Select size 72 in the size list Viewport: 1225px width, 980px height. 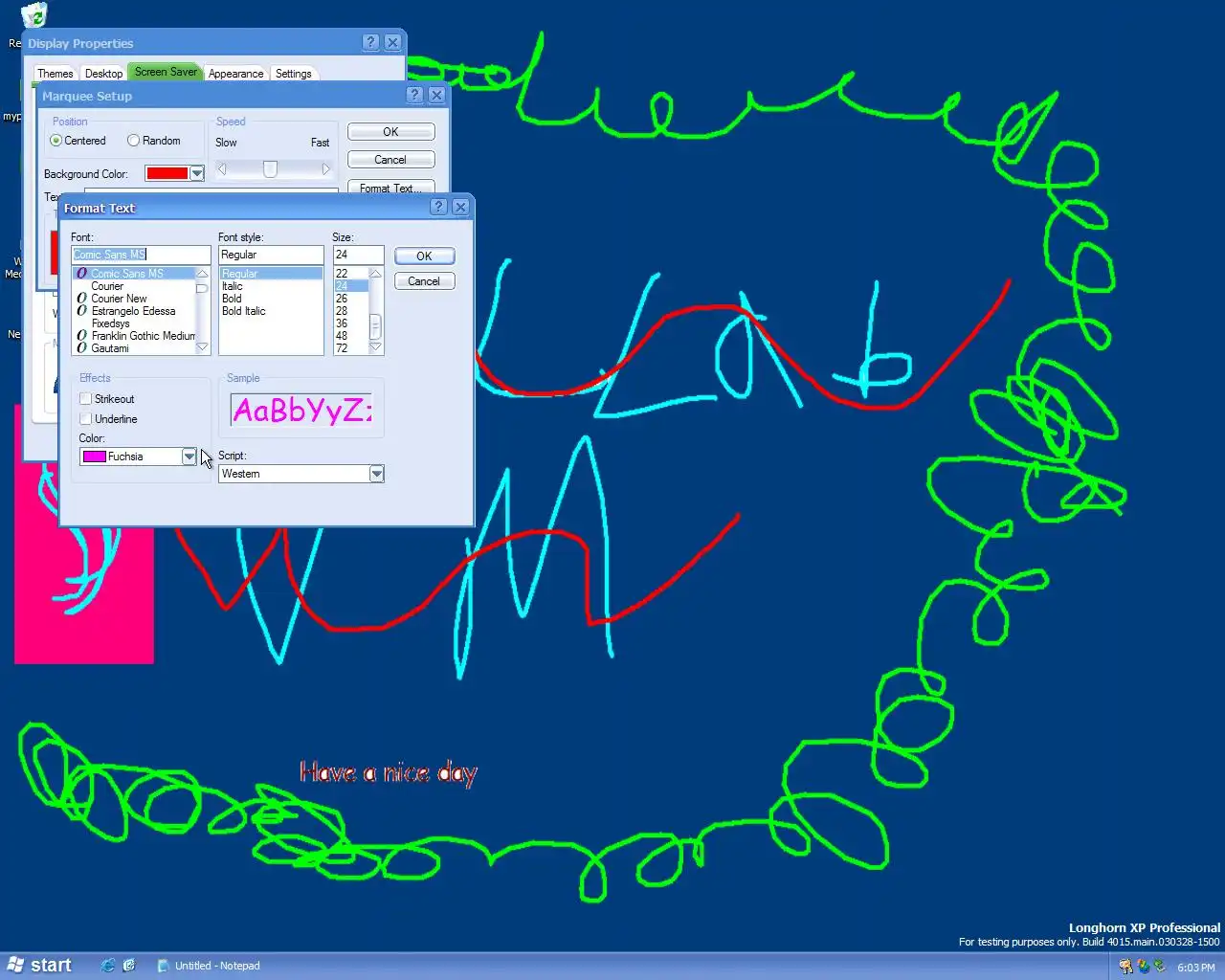(x=351, y=348)
